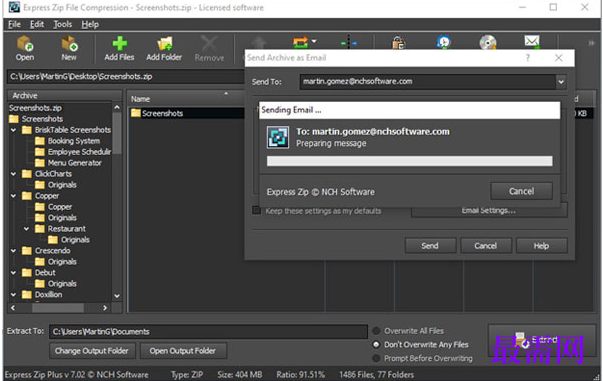Click the Archive panel header

coord(65,95)
